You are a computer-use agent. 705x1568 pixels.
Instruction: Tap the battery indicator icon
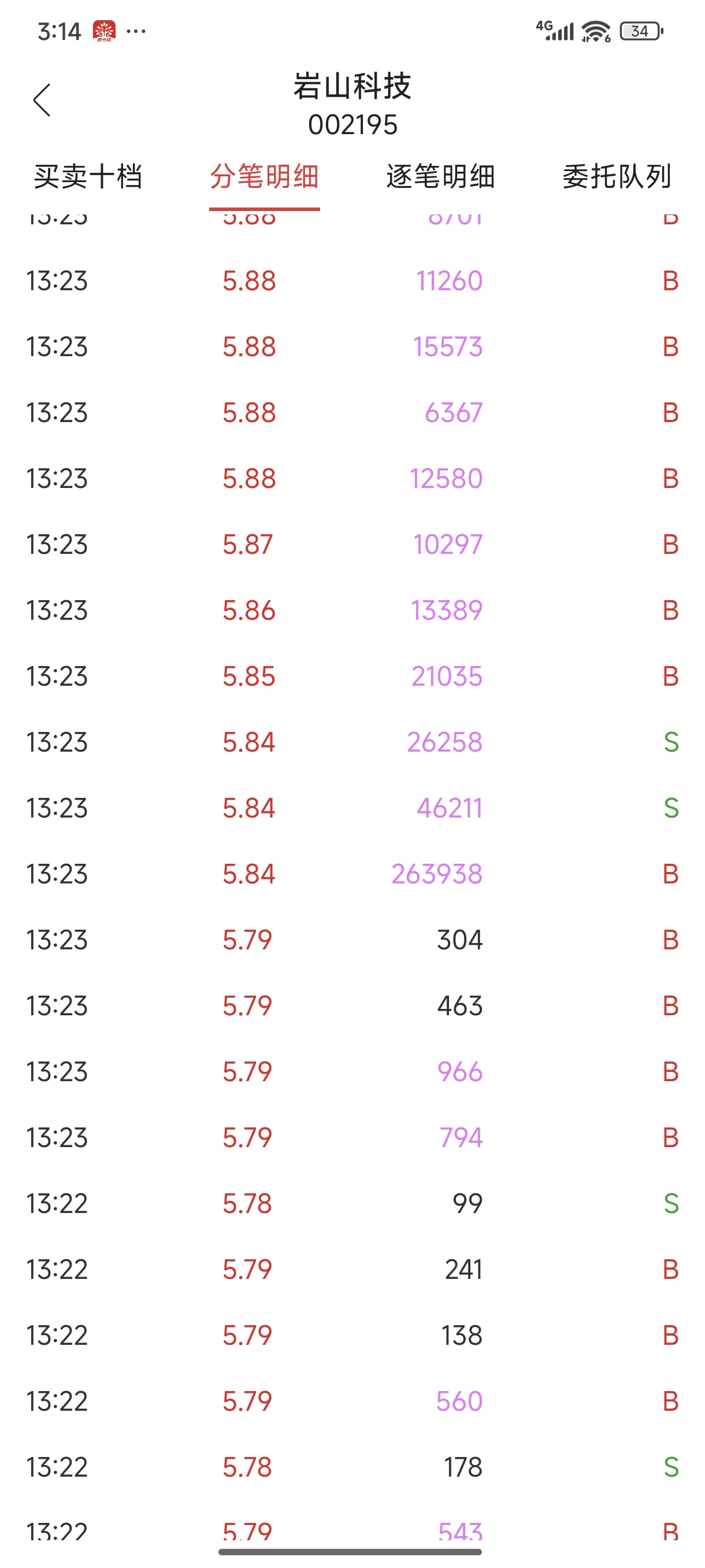[x=641, y=31]
